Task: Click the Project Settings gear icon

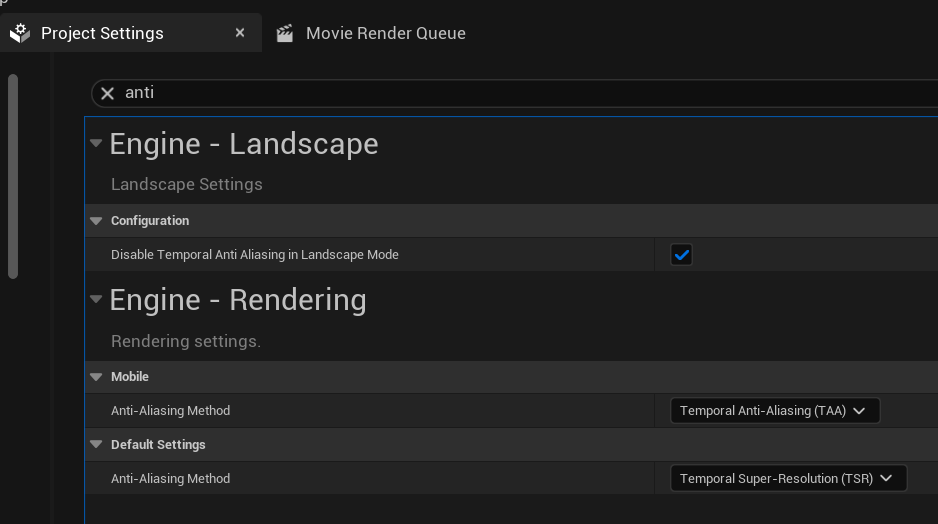Action: (20, 33)
